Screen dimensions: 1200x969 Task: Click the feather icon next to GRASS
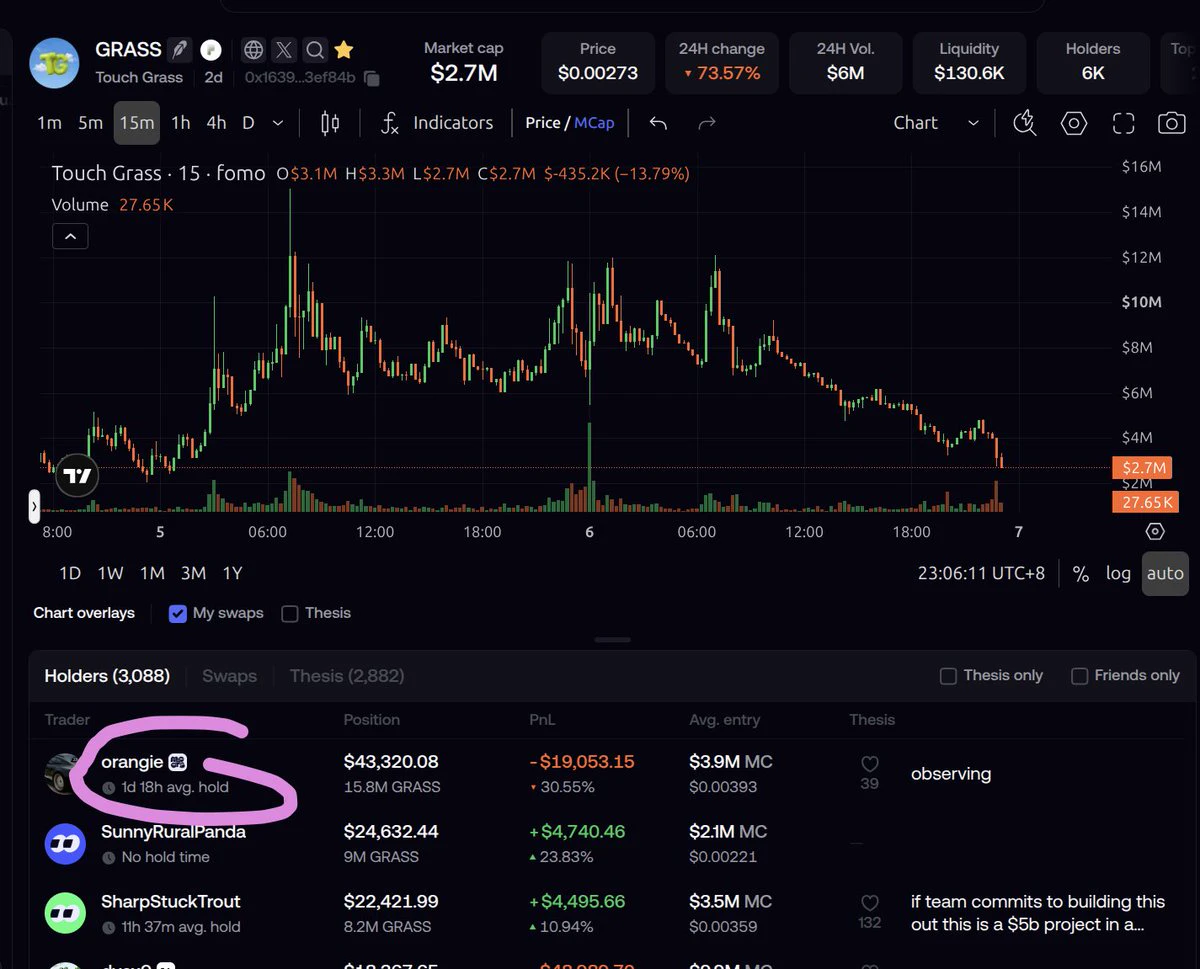(x=179, y=49)
